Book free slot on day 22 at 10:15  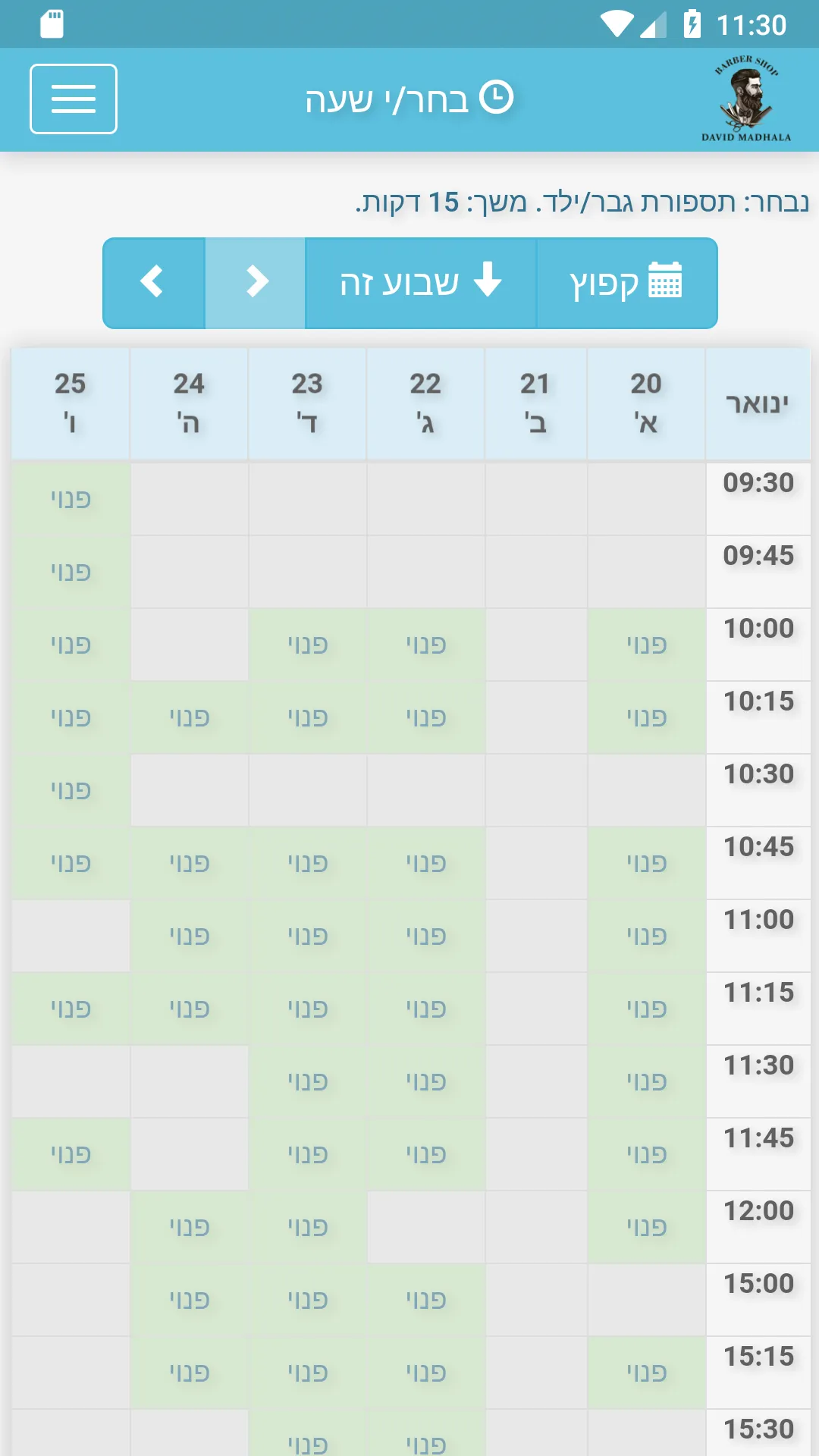425,717
